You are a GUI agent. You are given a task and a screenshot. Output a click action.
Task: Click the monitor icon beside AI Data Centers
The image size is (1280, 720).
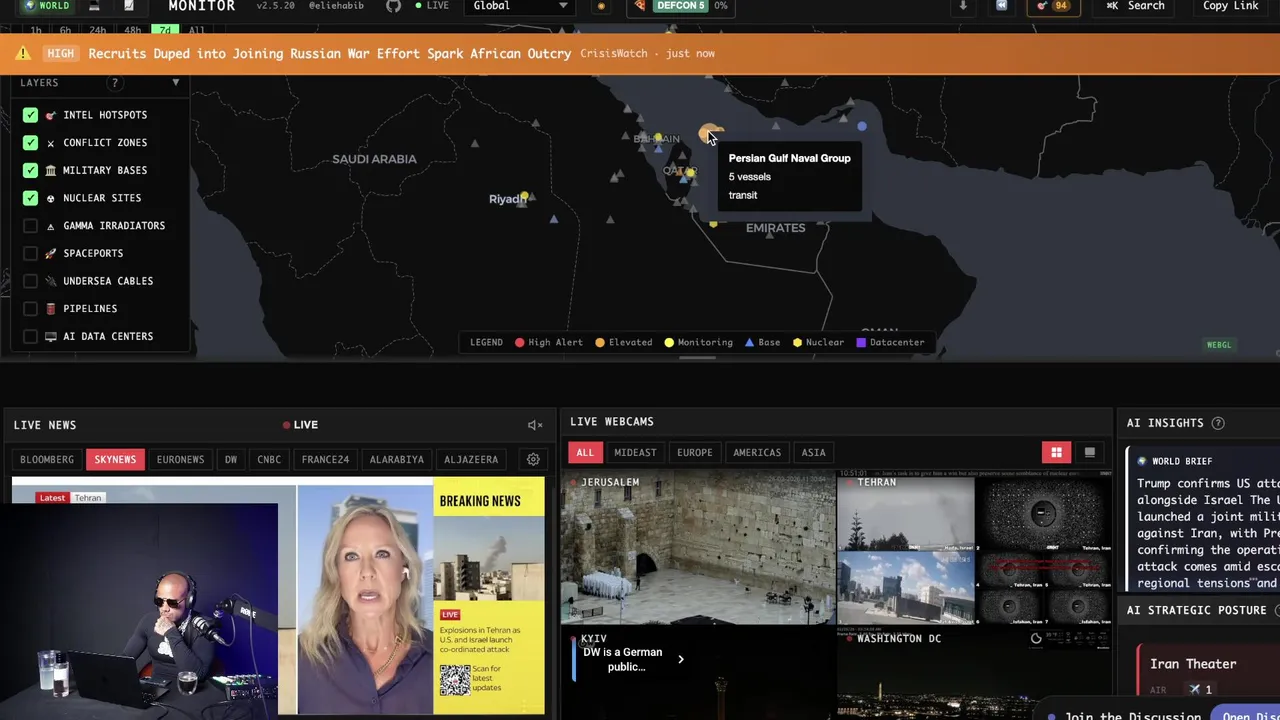[51, 337]
